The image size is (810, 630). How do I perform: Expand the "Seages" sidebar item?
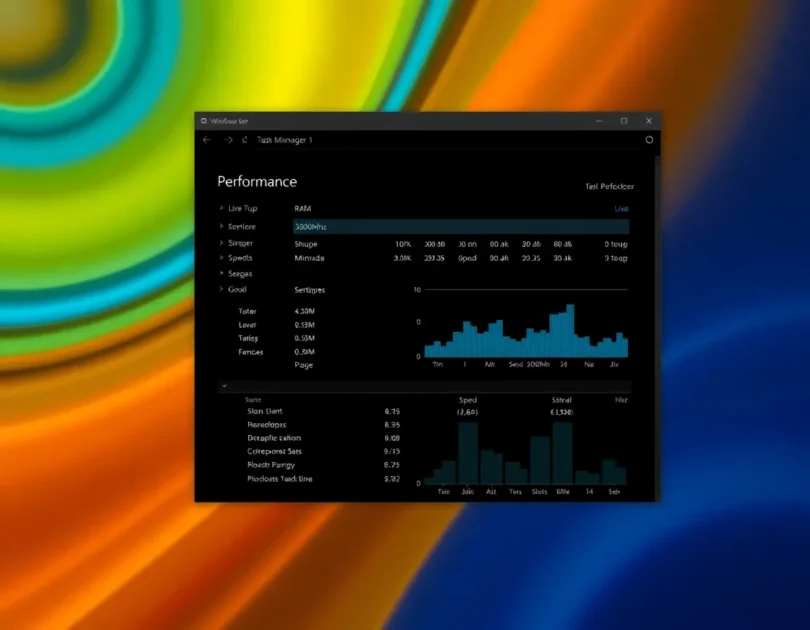(221, 273)
